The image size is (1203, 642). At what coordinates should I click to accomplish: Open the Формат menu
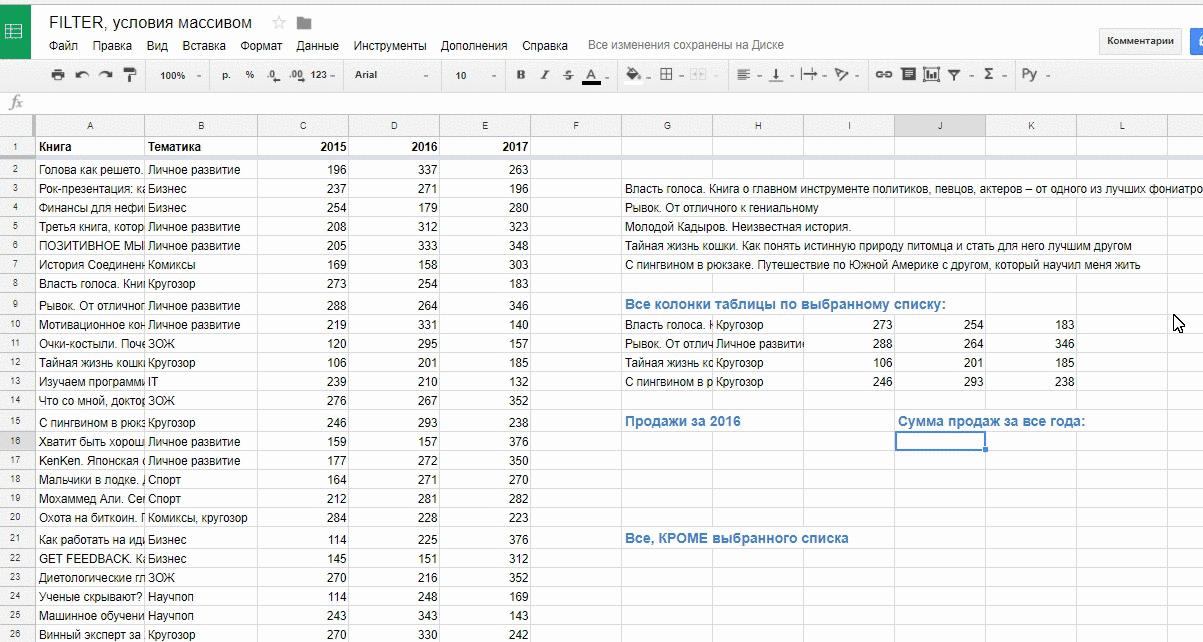tap(261, 46)
